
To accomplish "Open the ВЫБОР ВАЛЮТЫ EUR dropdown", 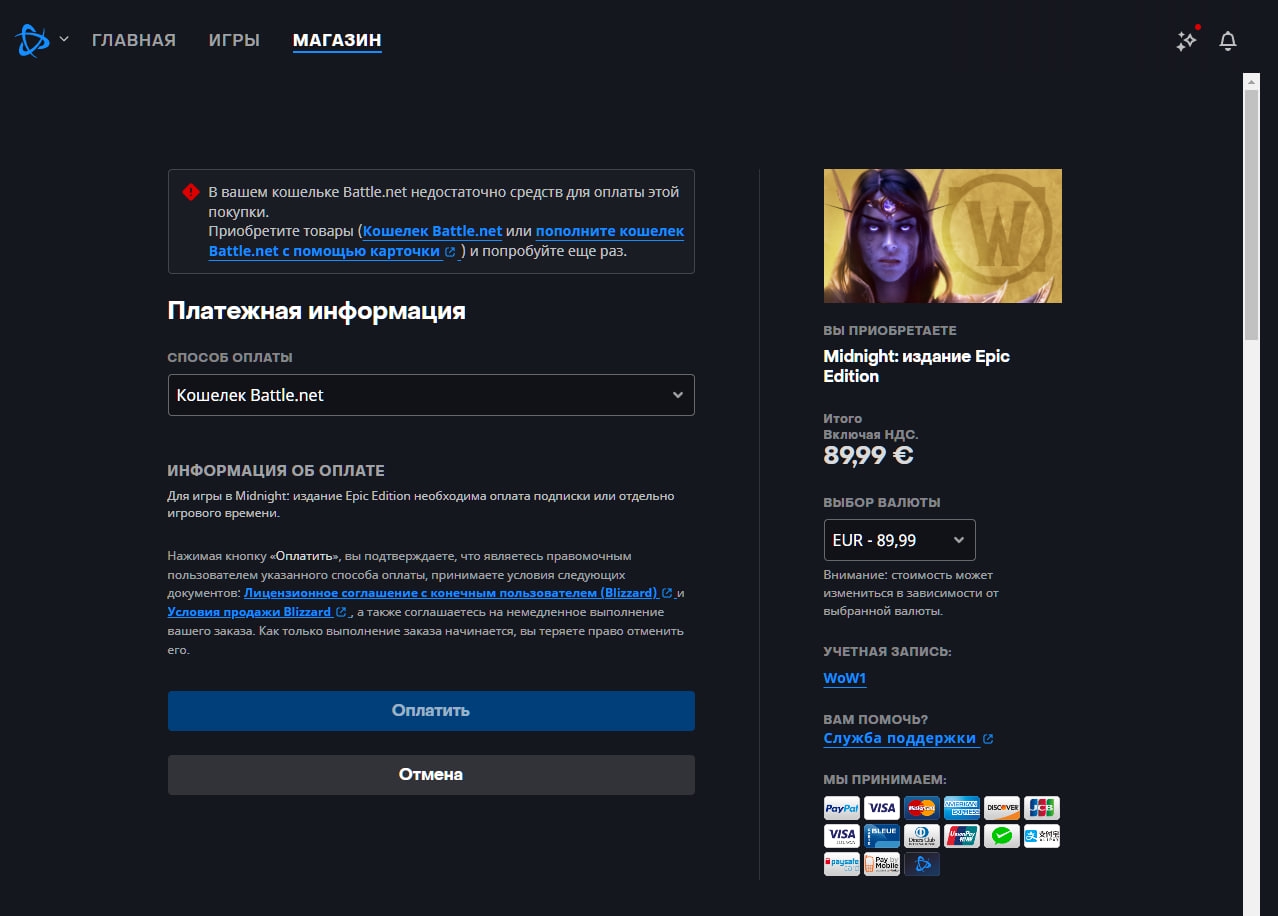I will (x=899, y=540).
